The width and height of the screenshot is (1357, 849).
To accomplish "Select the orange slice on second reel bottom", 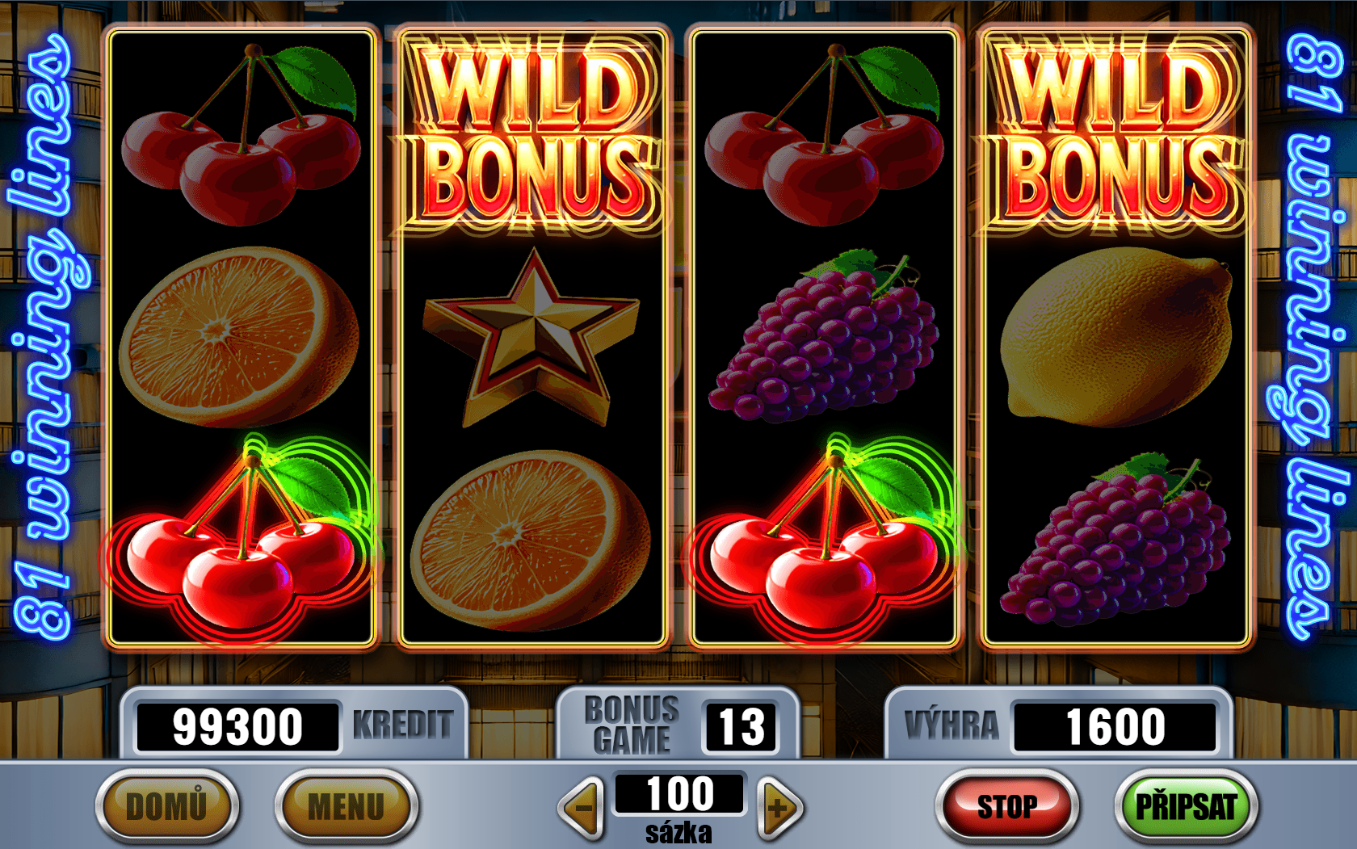I will 531,539.
